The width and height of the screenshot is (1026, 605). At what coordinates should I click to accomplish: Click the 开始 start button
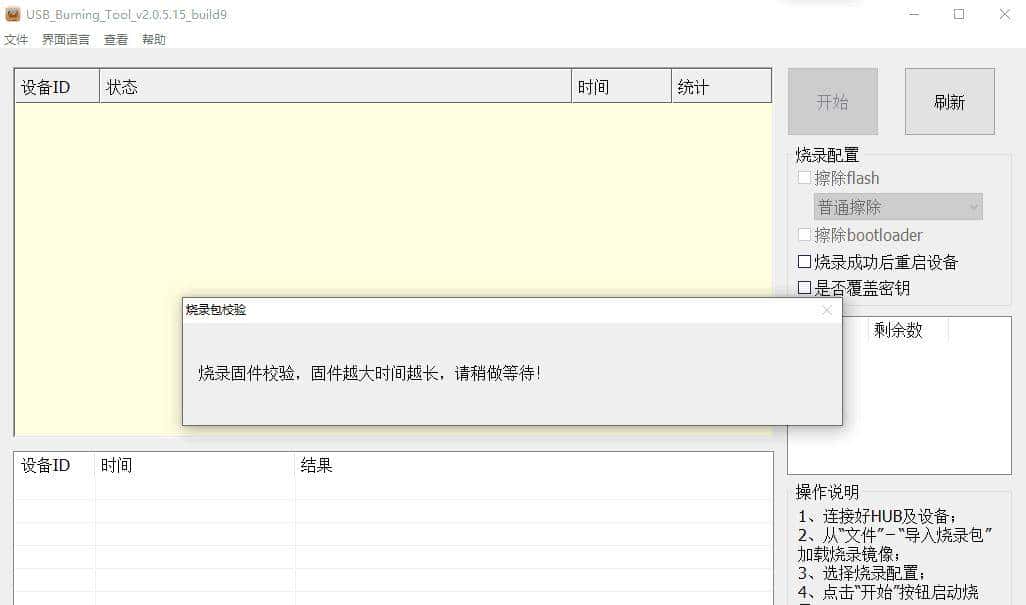832,101
